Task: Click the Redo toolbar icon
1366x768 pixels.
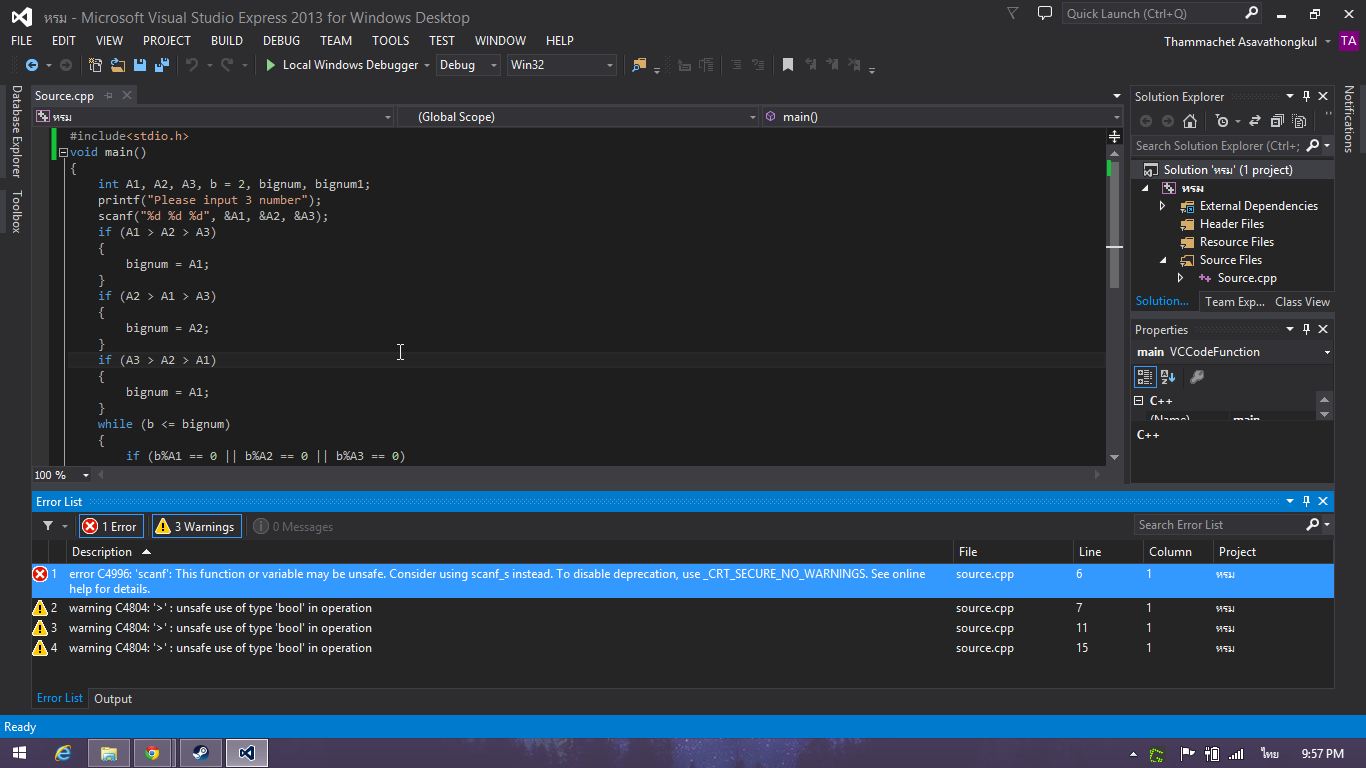Action: pos(227,65)
